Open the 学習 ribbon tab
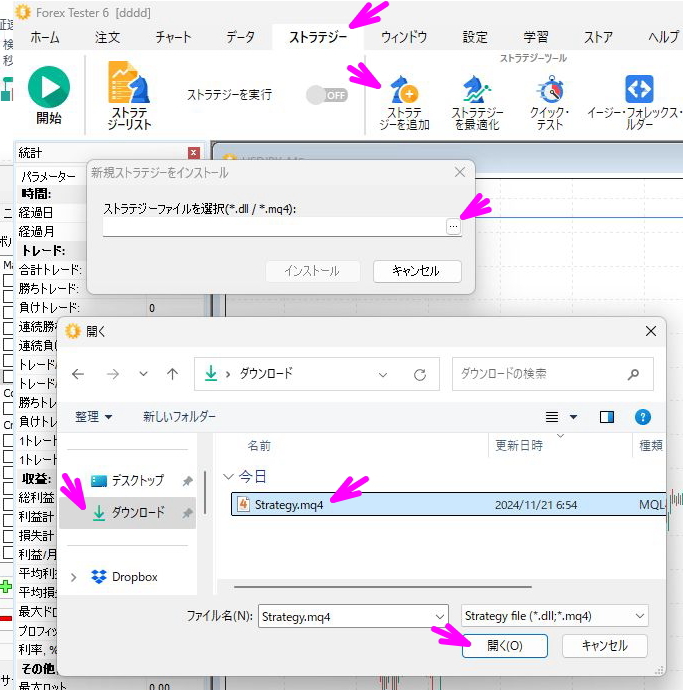Screen dimensions: 683x690 536,37
